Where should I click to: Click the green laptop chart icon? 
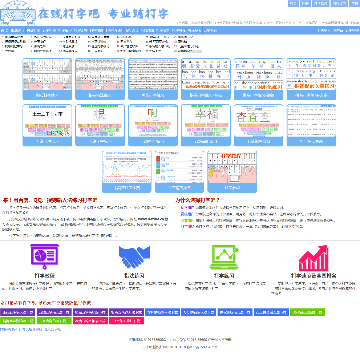(x=224, y=257)
